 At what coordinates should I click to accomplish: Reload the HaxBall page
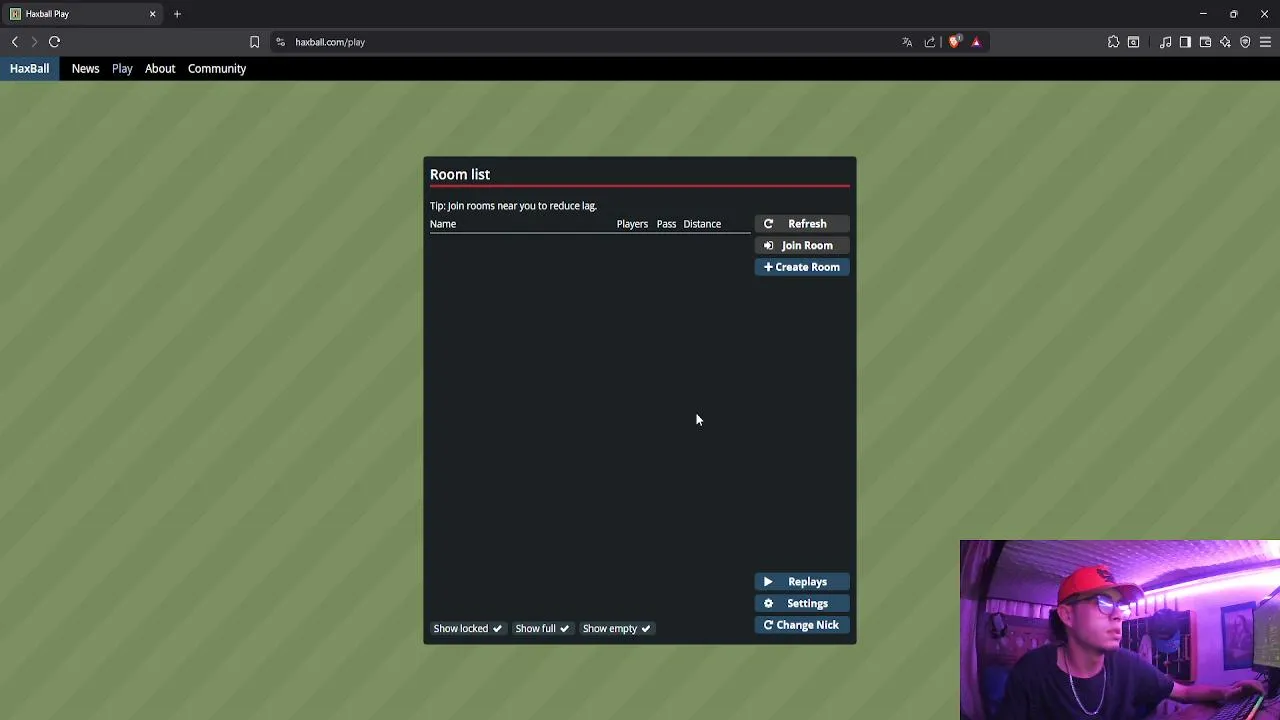[x=55, y=42]
